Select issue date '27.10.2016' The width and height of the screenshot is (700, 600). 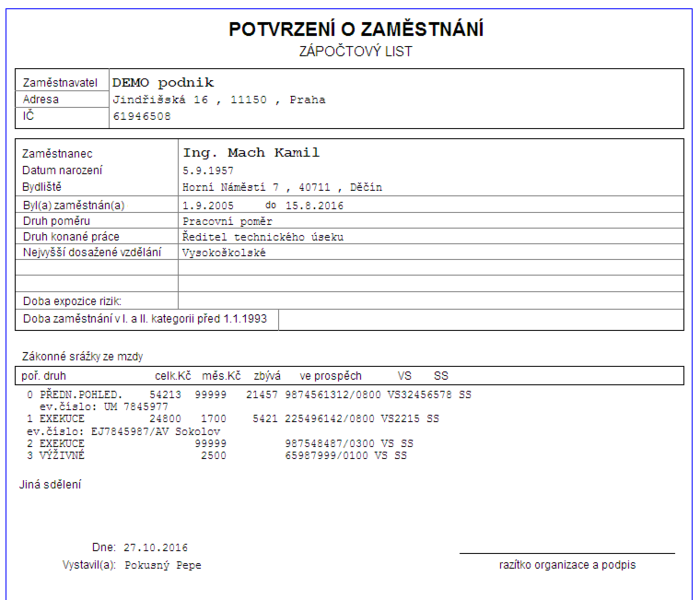coord(156,548)
